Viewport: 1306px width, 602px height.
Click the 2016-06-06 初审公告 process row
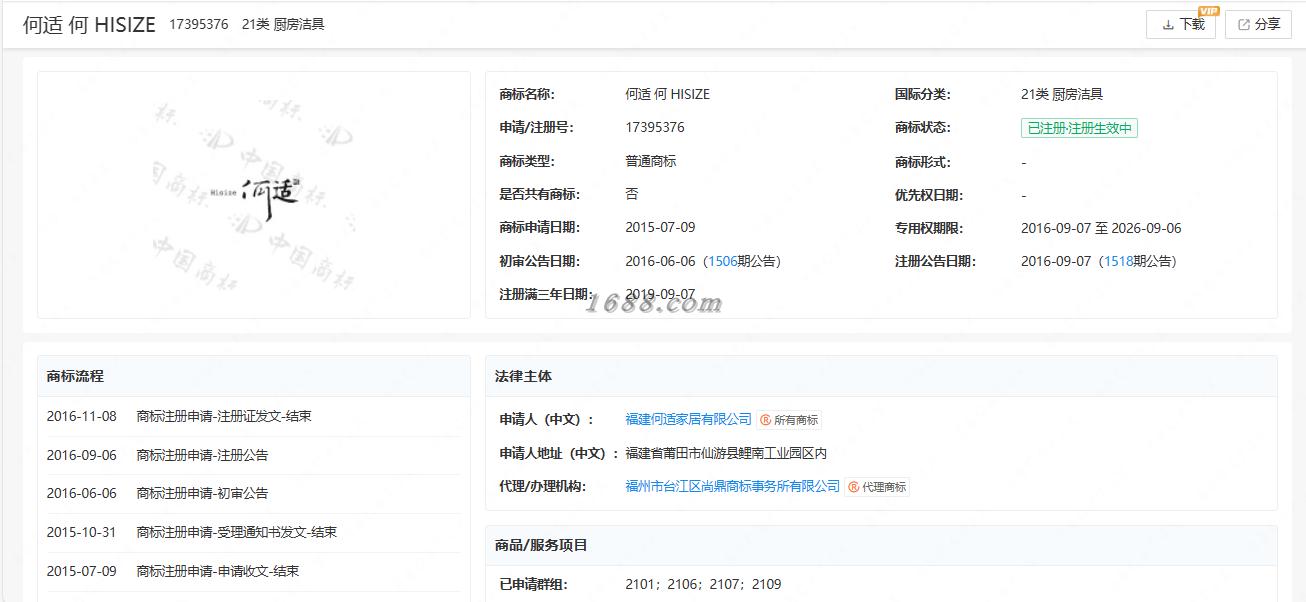(254, 493)
